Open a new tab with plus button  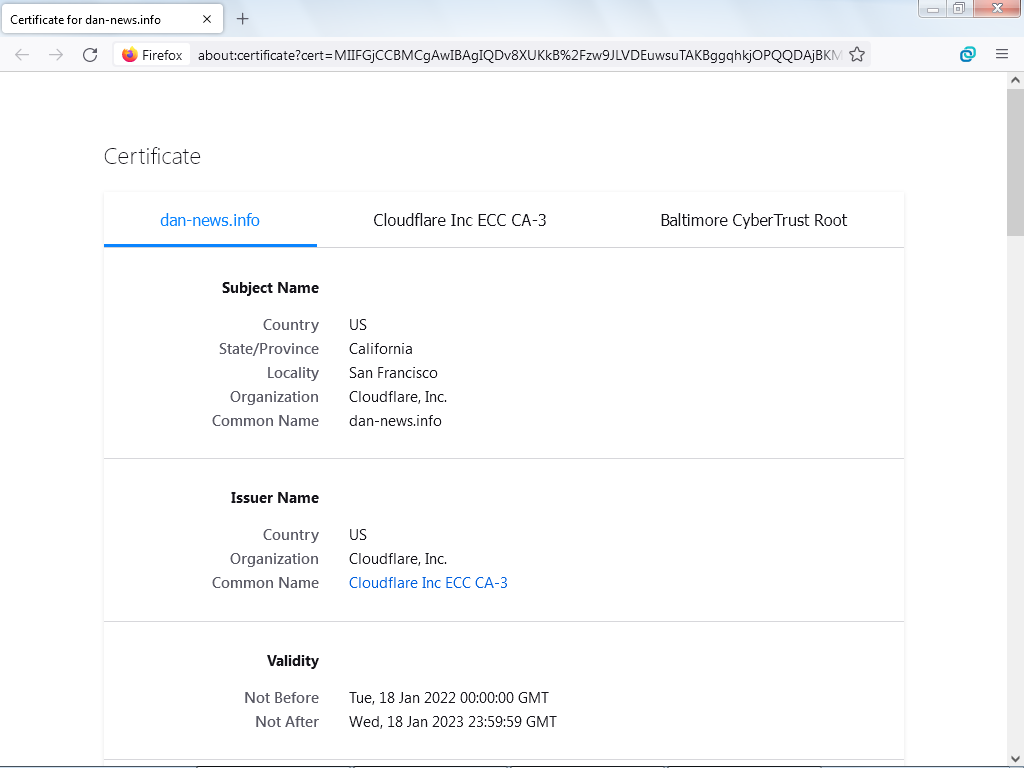click(242, 19)
